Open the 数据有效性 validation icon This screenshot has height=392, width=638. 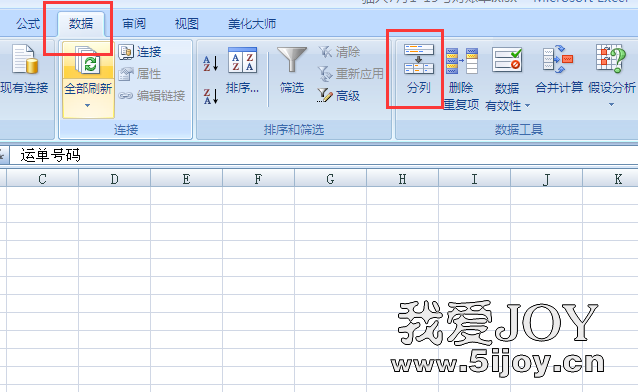click(x=507, y=60)
